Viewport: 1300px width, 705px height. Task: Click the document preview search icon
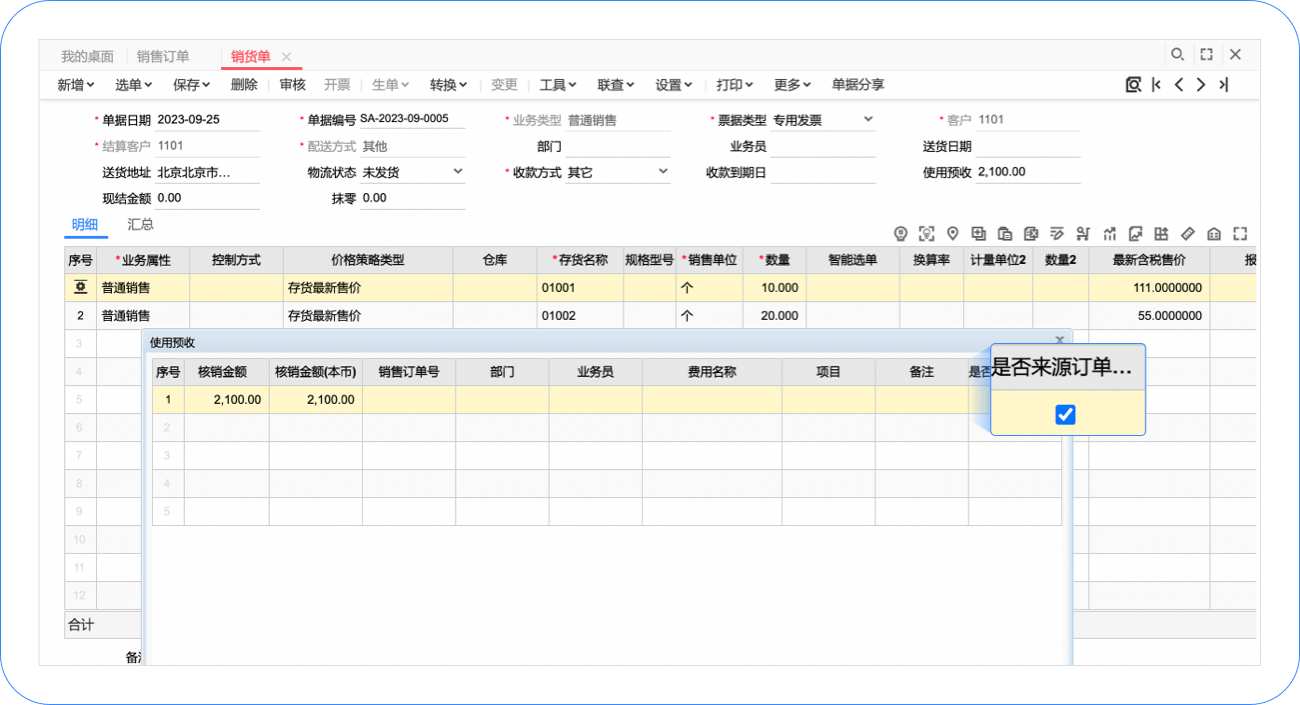(x=1133, y=85)
